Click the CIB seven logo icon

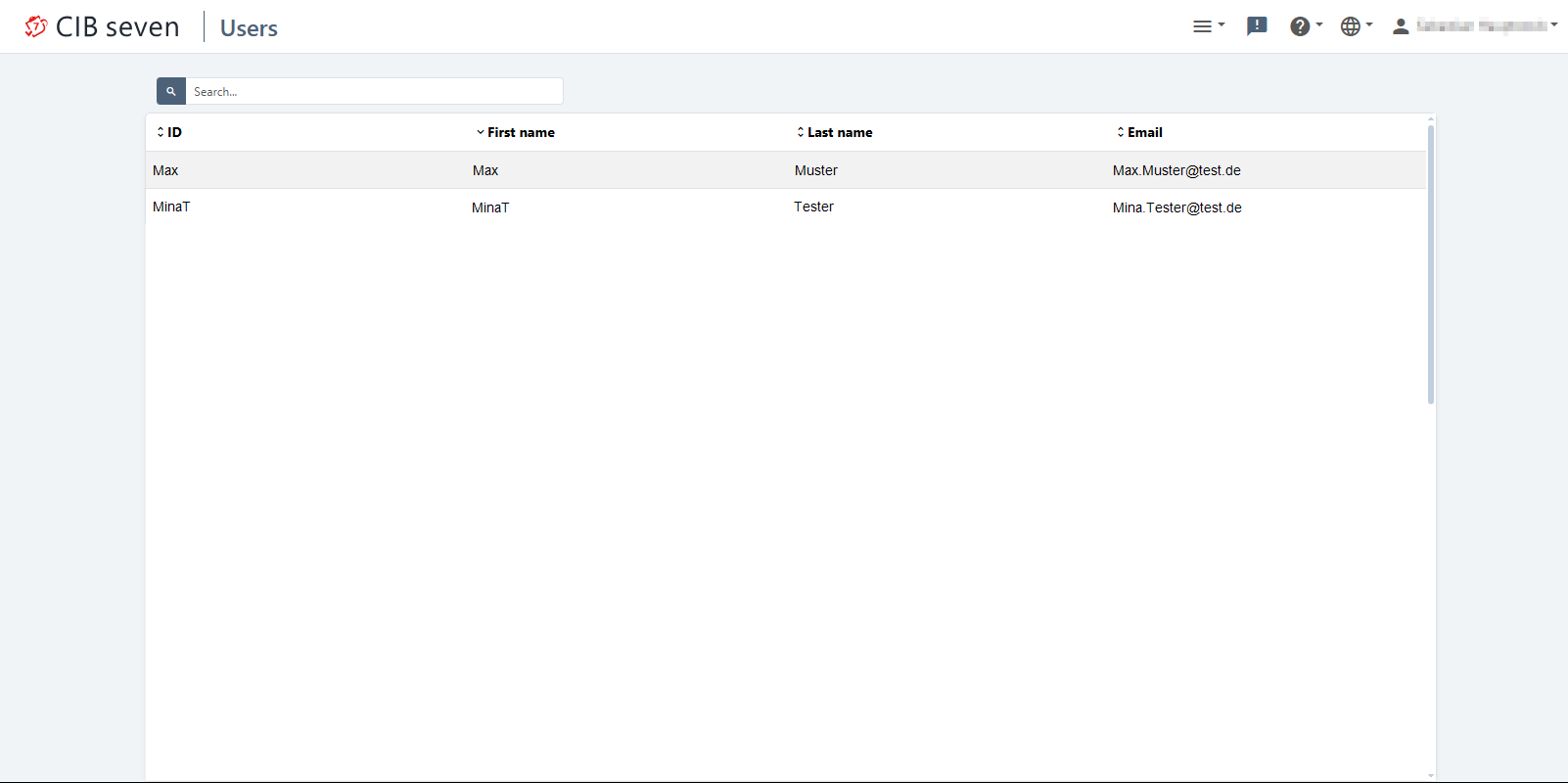(36, 26)
